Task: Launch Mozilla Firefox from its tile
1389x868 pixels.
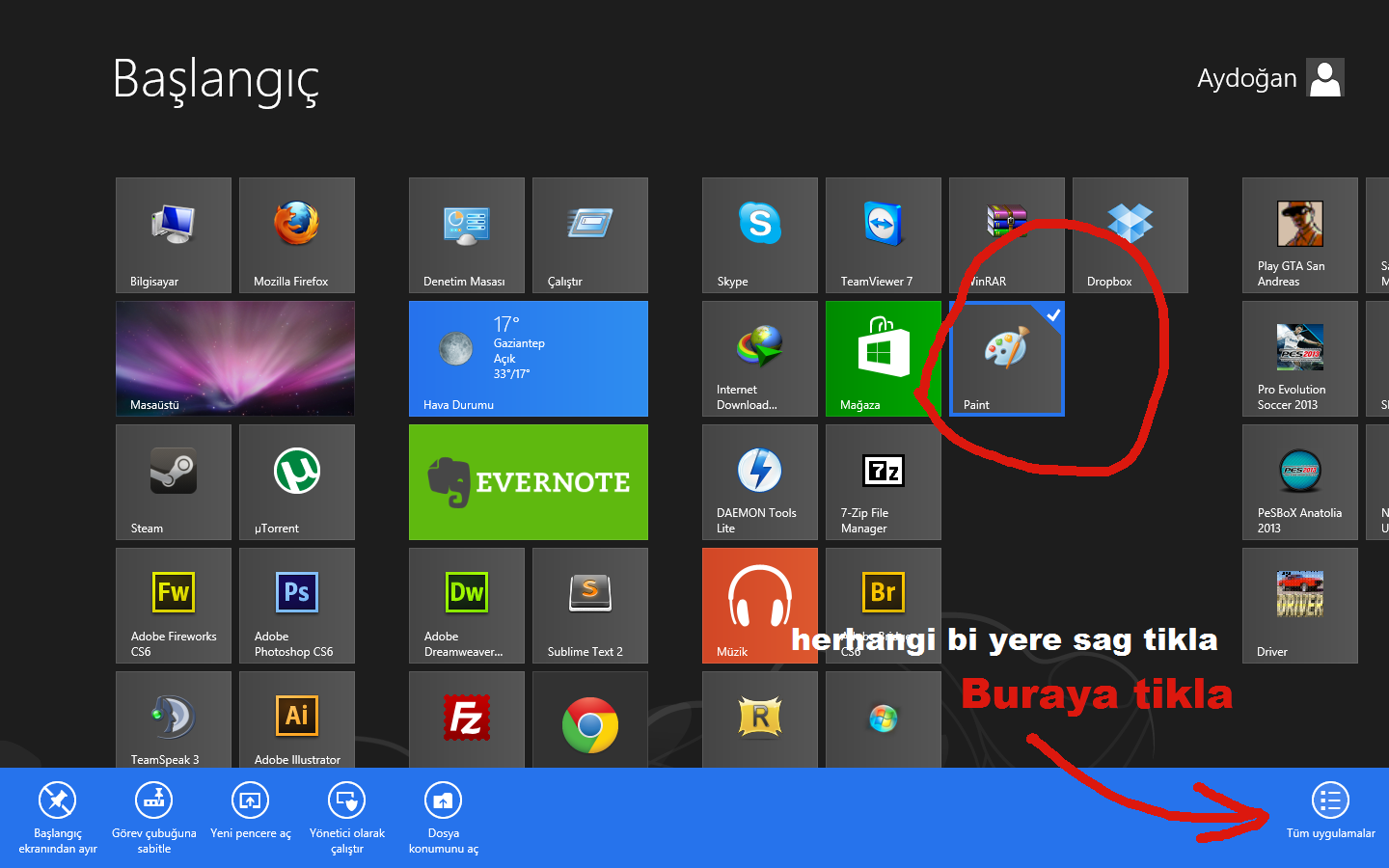Action: click(x=297, y=235)
